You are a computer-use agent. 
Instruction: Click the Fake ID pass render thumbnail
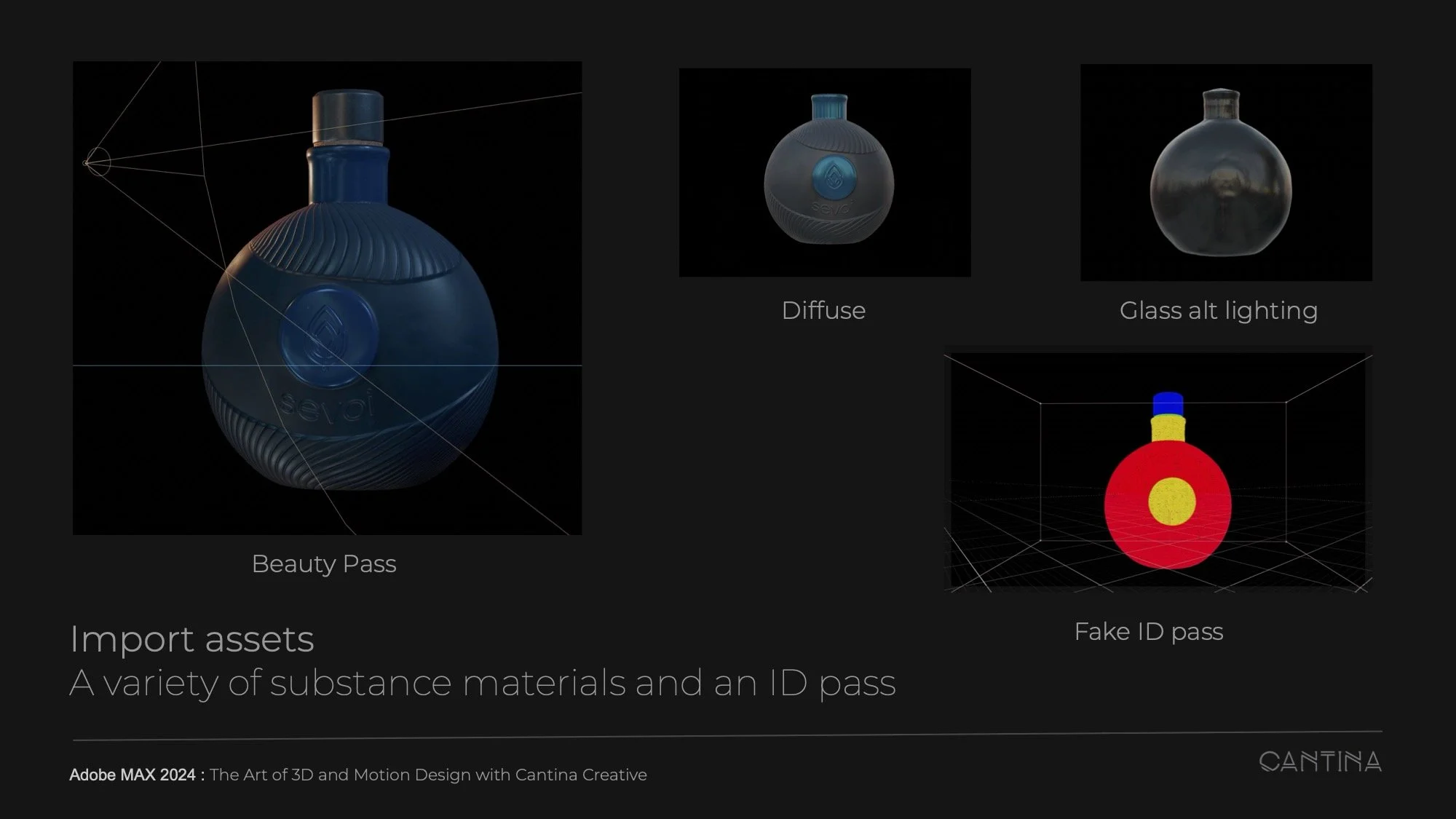coord(1158,470)
